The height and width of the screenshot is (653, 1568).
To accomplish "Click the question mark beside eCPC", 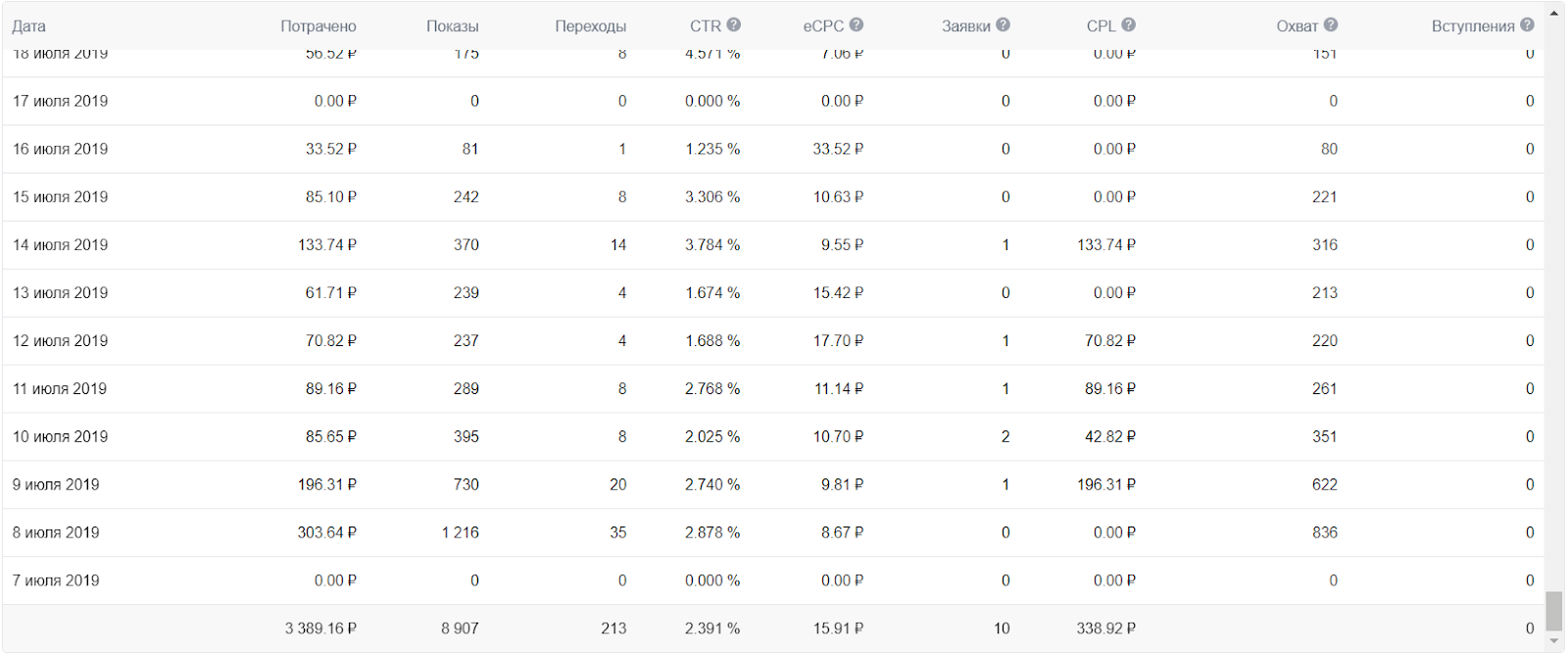I will click(857, 25).
